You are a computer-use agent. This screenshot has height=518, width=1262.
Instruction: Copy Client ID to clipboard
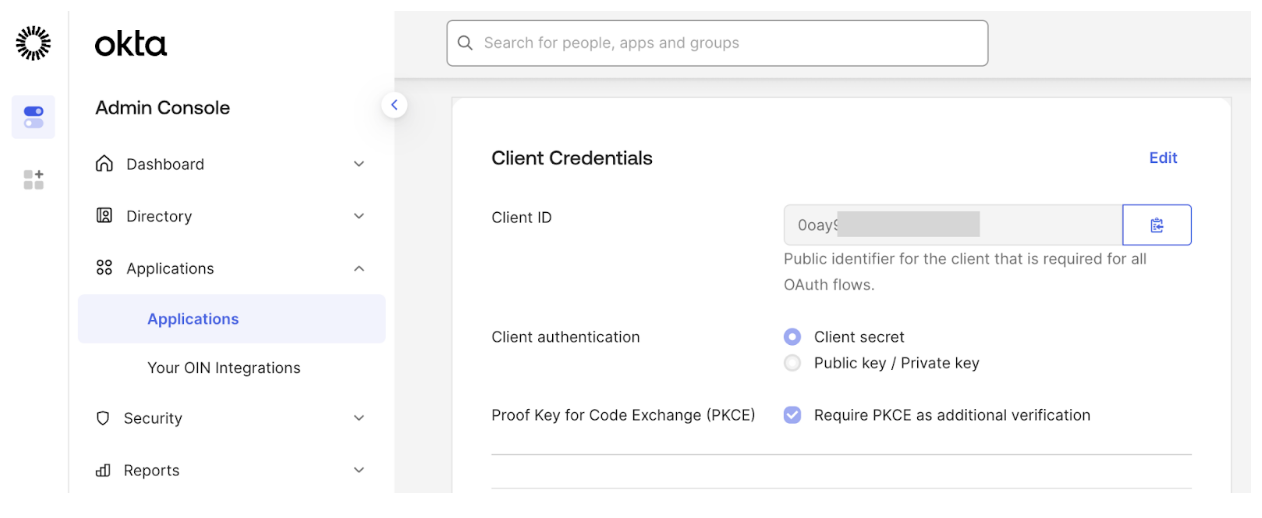(x=1157, y=225)
